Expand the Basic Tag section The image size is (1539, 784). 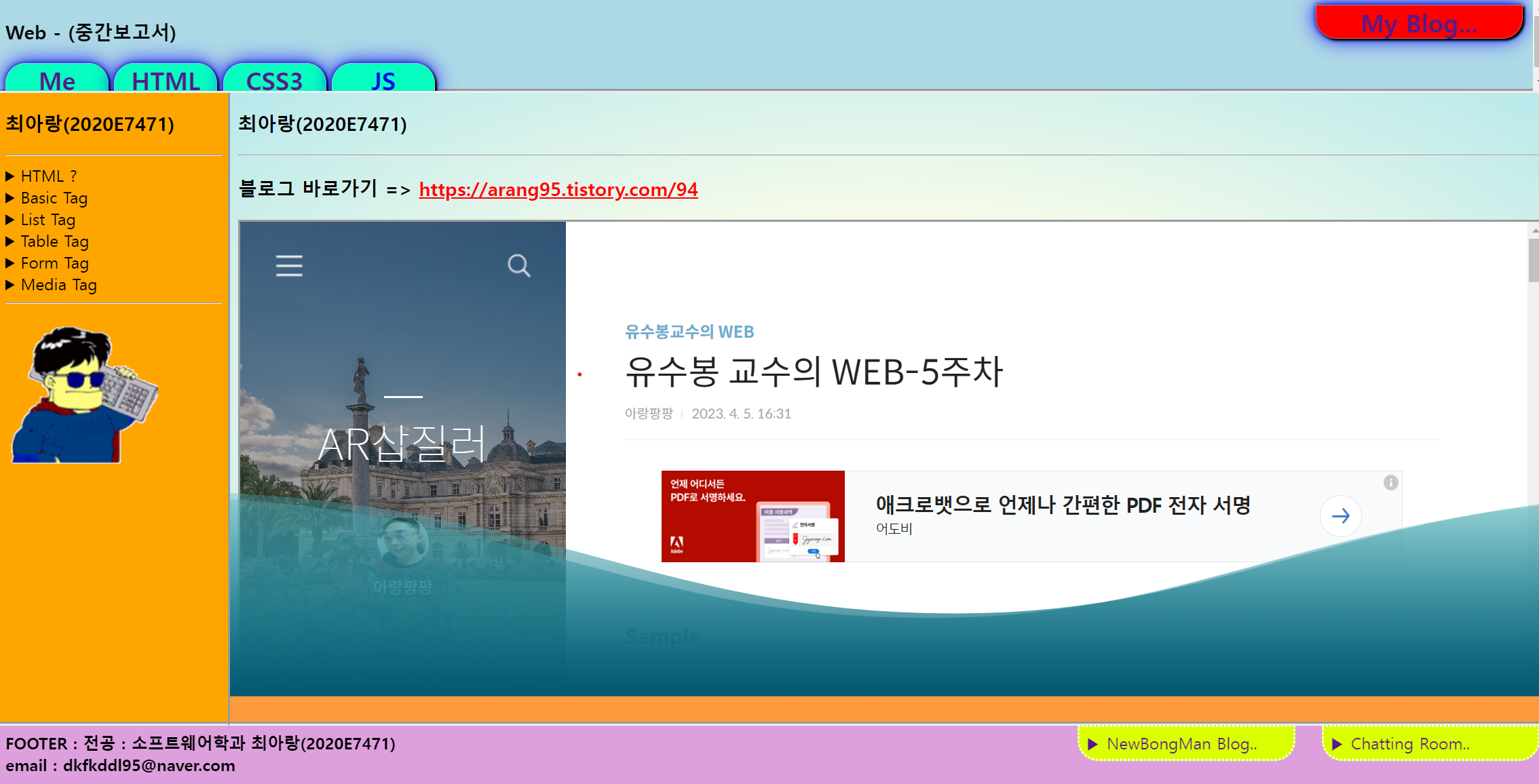pyautogui.click(x=10, y=198)
